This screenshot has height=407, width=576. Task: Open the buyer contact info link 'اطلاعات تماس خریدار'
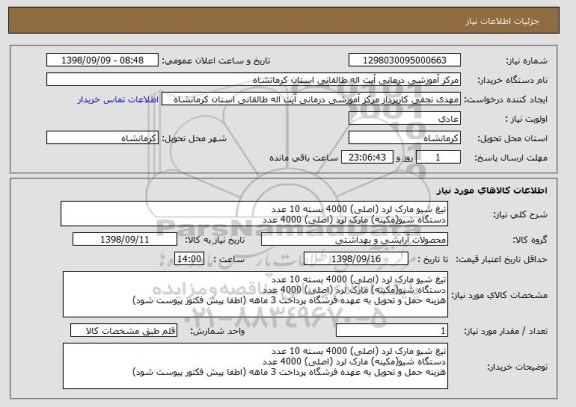click(118, 100)
